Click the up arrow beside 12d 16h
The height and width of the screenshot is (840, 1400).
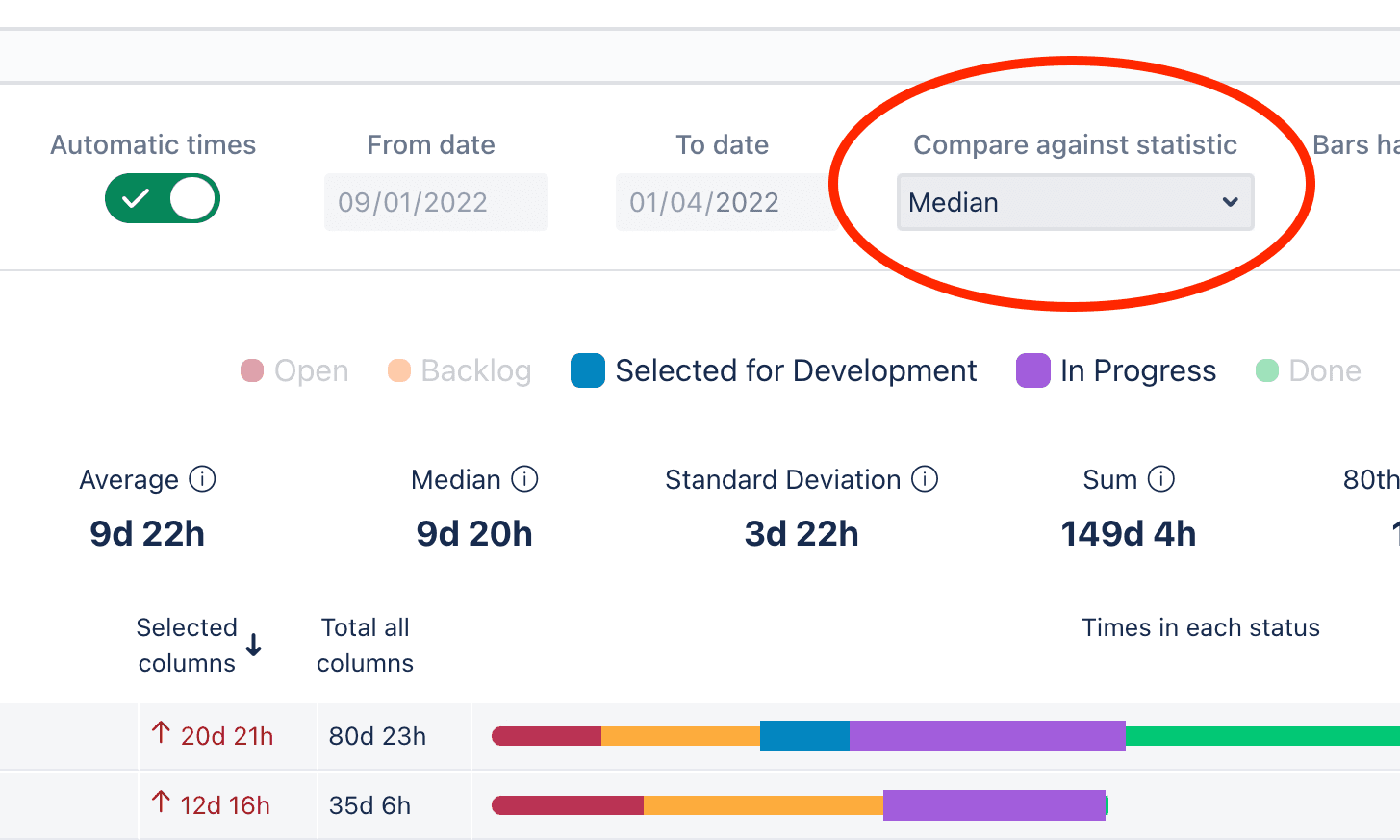click(x=161, y=802)
